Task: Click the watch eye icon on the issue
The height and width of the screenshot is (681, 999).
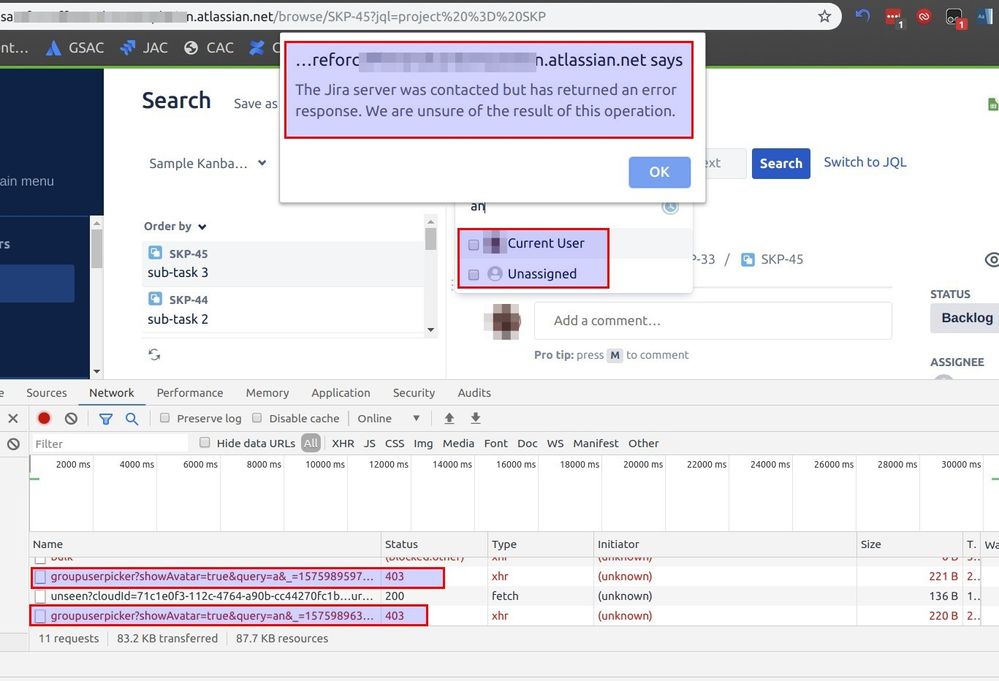Action: click(x=991, y=259)
